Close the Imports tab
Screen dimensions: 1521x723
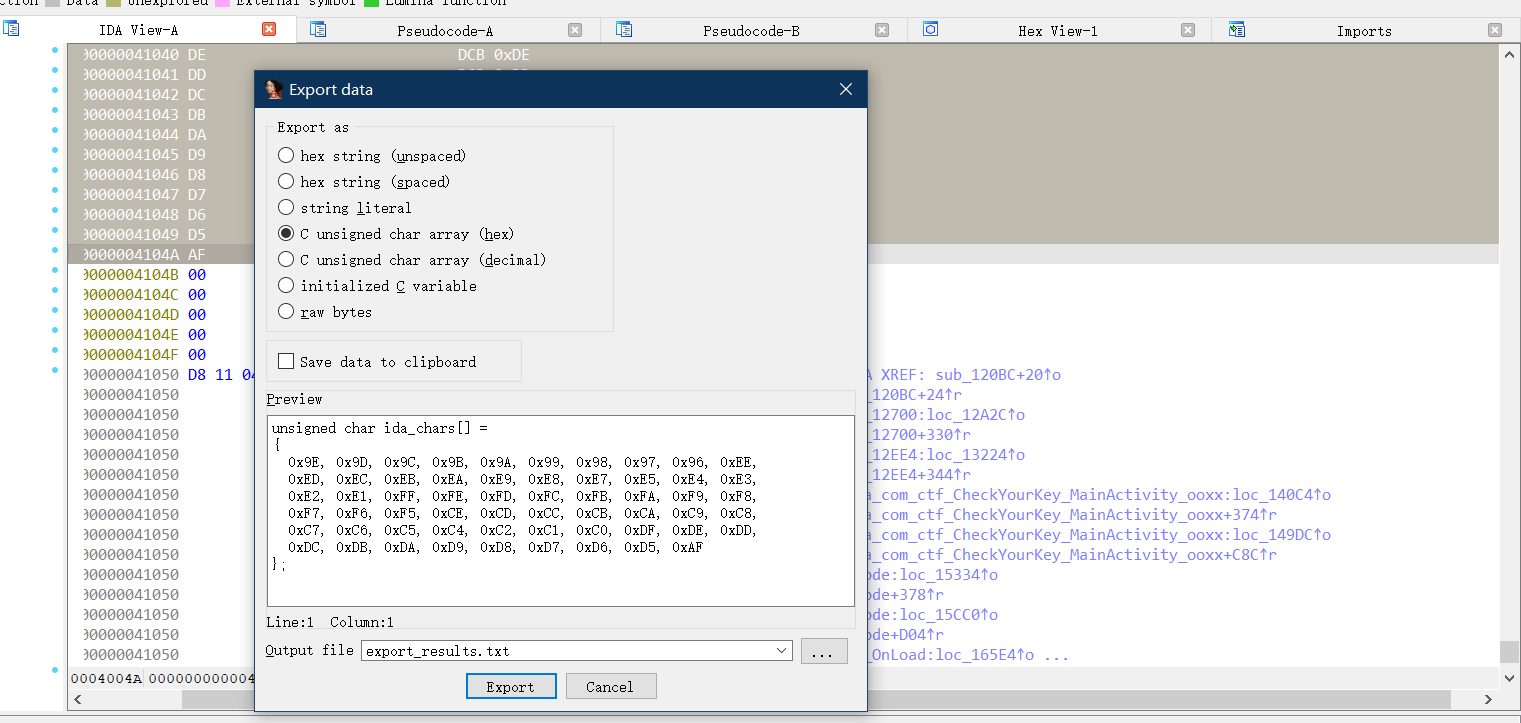tap(1495, 30)
